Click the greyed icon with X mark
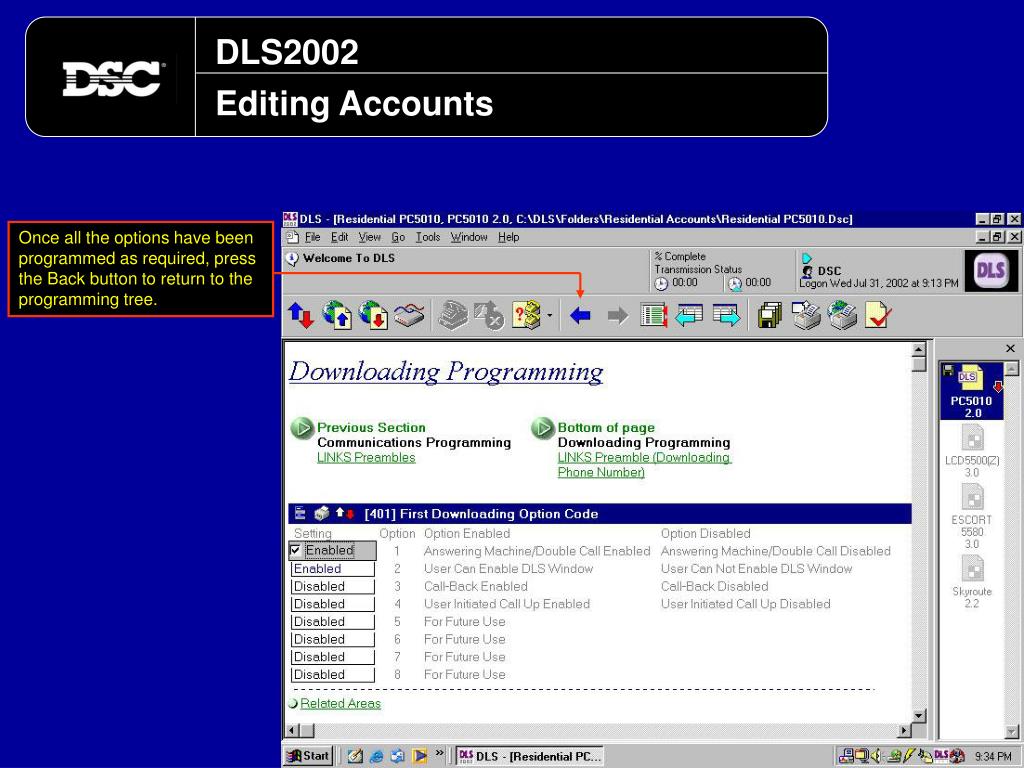 (x=488, y=315)
